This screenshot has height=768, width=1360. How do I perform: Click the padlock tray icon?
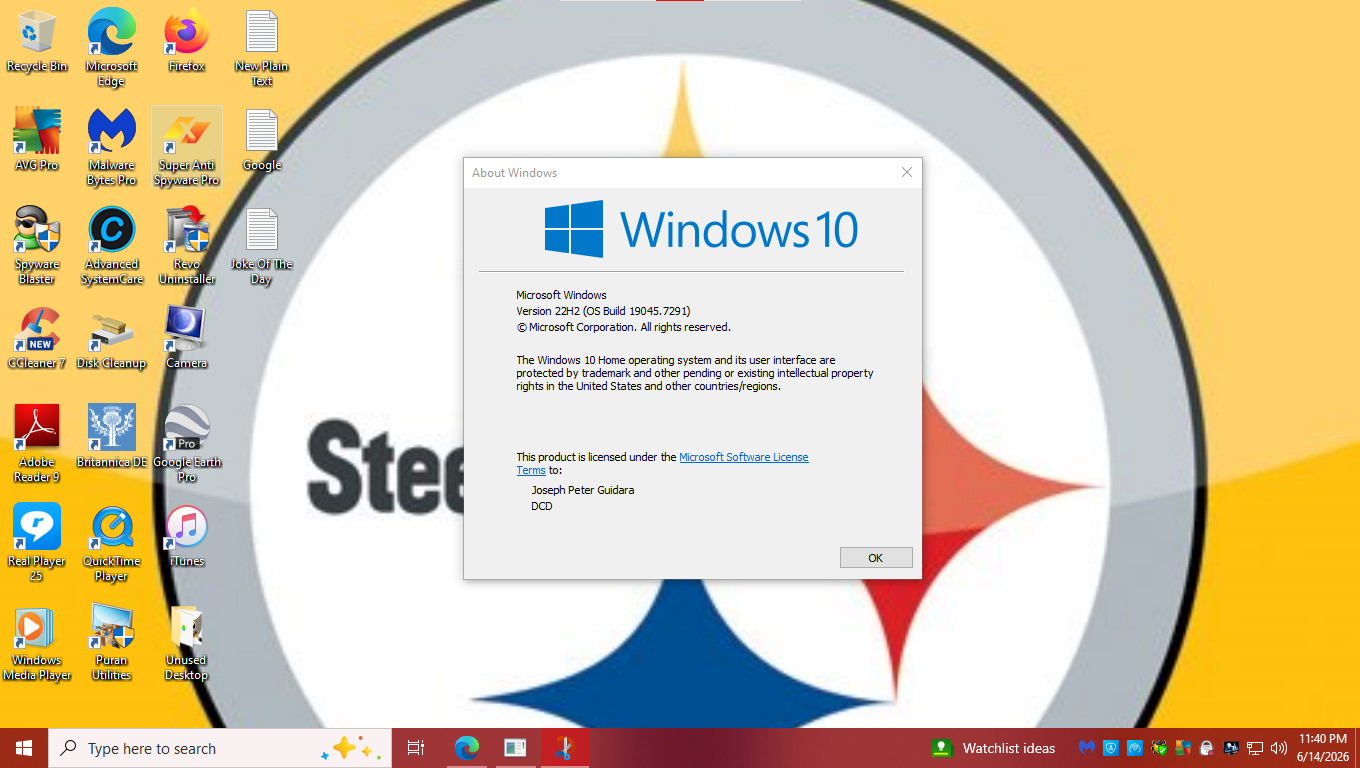(1207, 748)
